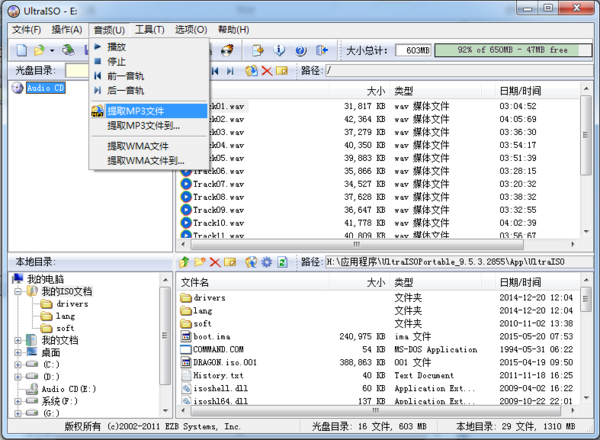Choose 前一音轨 menu entry
600x440 pixels.
pos(150,76)
